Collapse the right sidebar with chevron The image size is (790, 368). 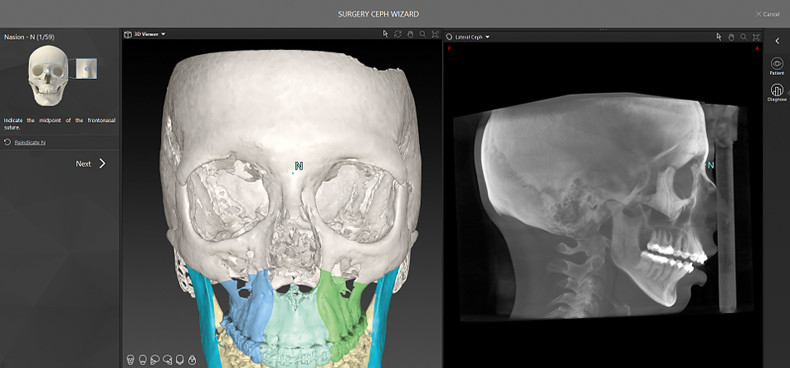point(777,41)
